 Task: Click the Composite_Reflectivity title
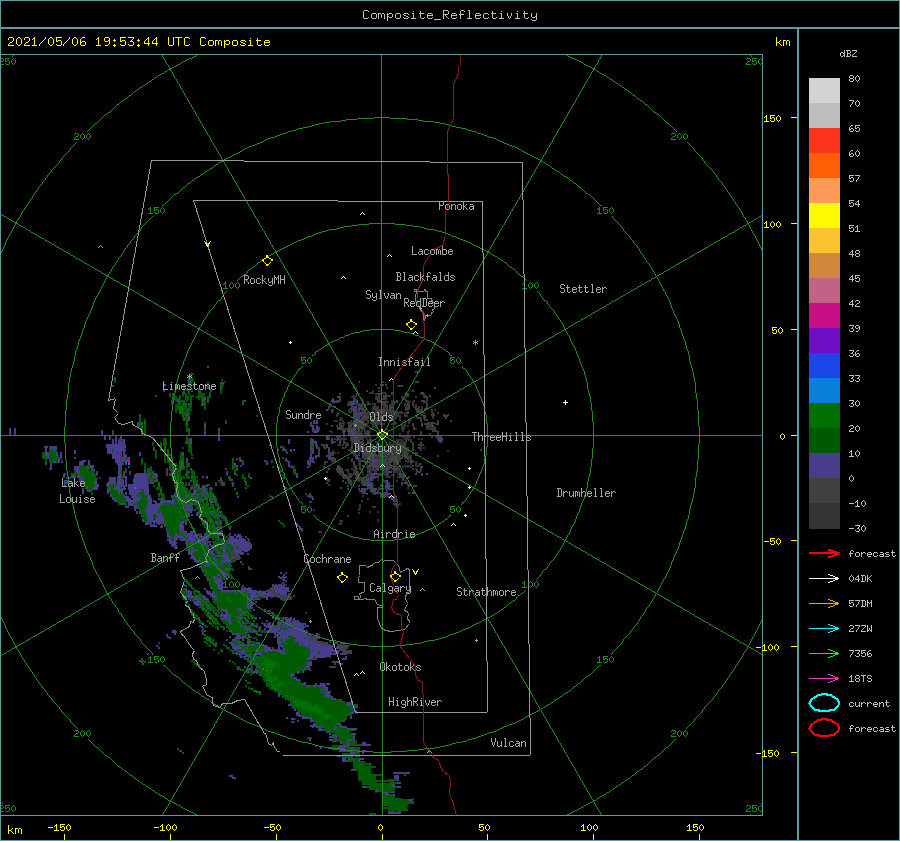point(450,15)
